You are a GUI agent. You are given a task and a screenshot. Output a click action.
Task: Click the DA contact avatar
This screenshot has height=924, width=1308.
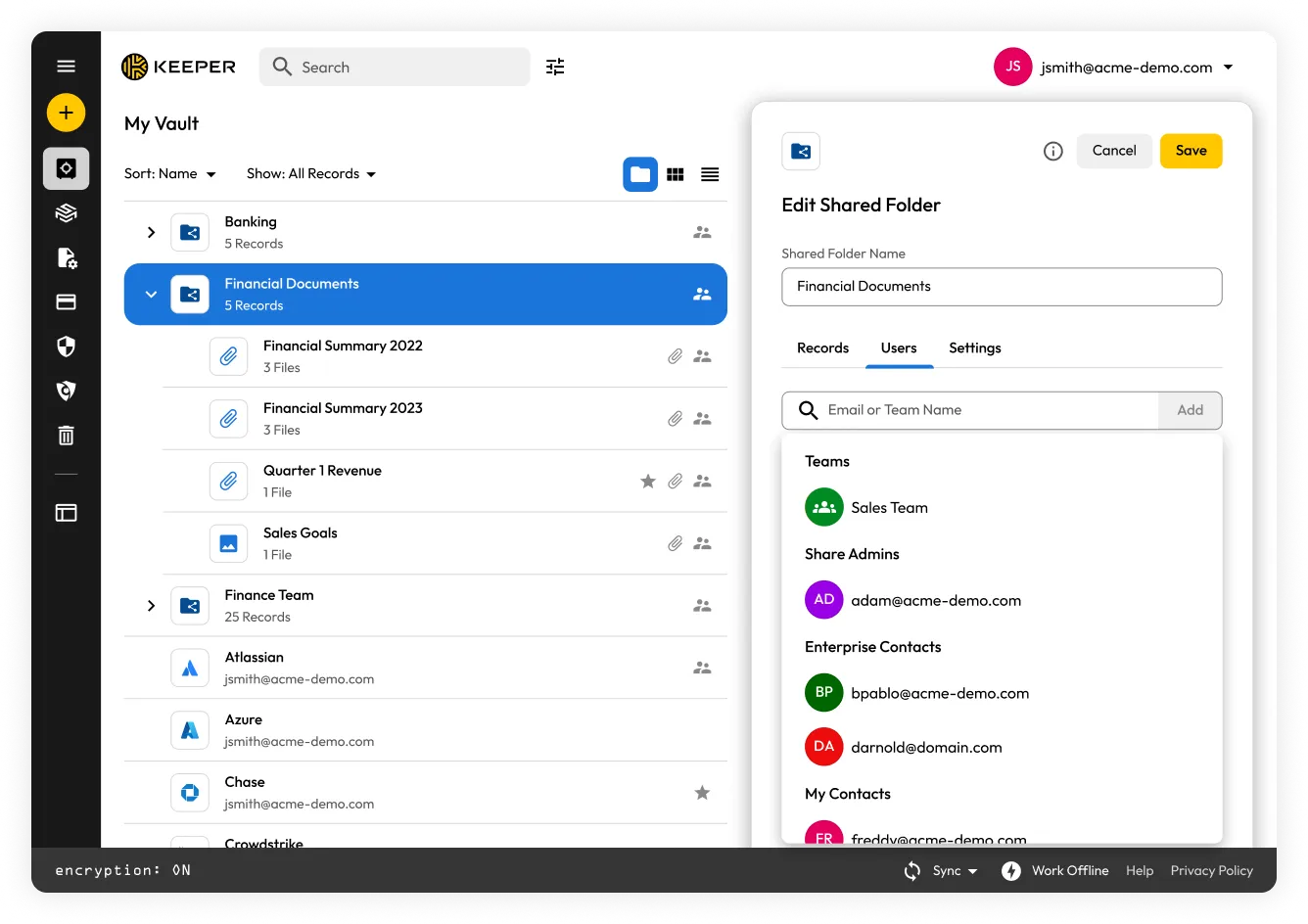tap(824, 747)
